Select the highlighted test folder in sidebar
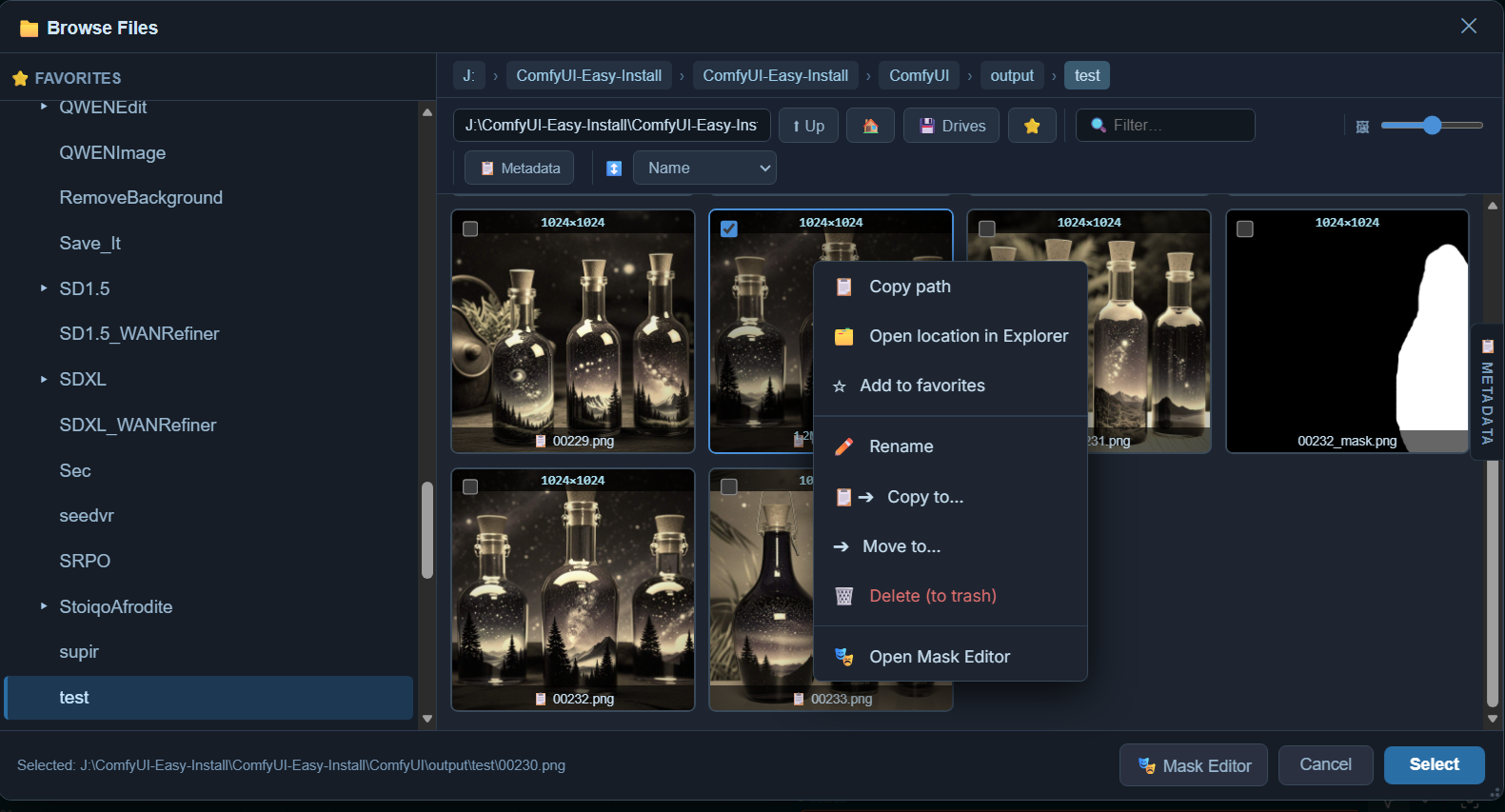Viewport: 1505px width, 812px height. point(209,698)
